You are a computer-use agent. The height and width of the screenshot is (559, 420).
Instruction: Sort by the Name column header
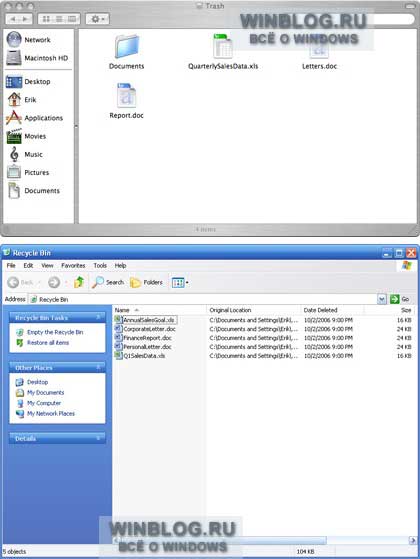(x=160, y=310)
